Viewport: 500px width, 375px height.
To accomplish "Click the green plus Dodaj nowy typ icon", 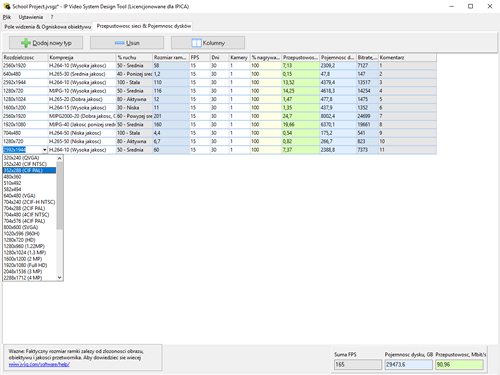I will coord(26,43).
